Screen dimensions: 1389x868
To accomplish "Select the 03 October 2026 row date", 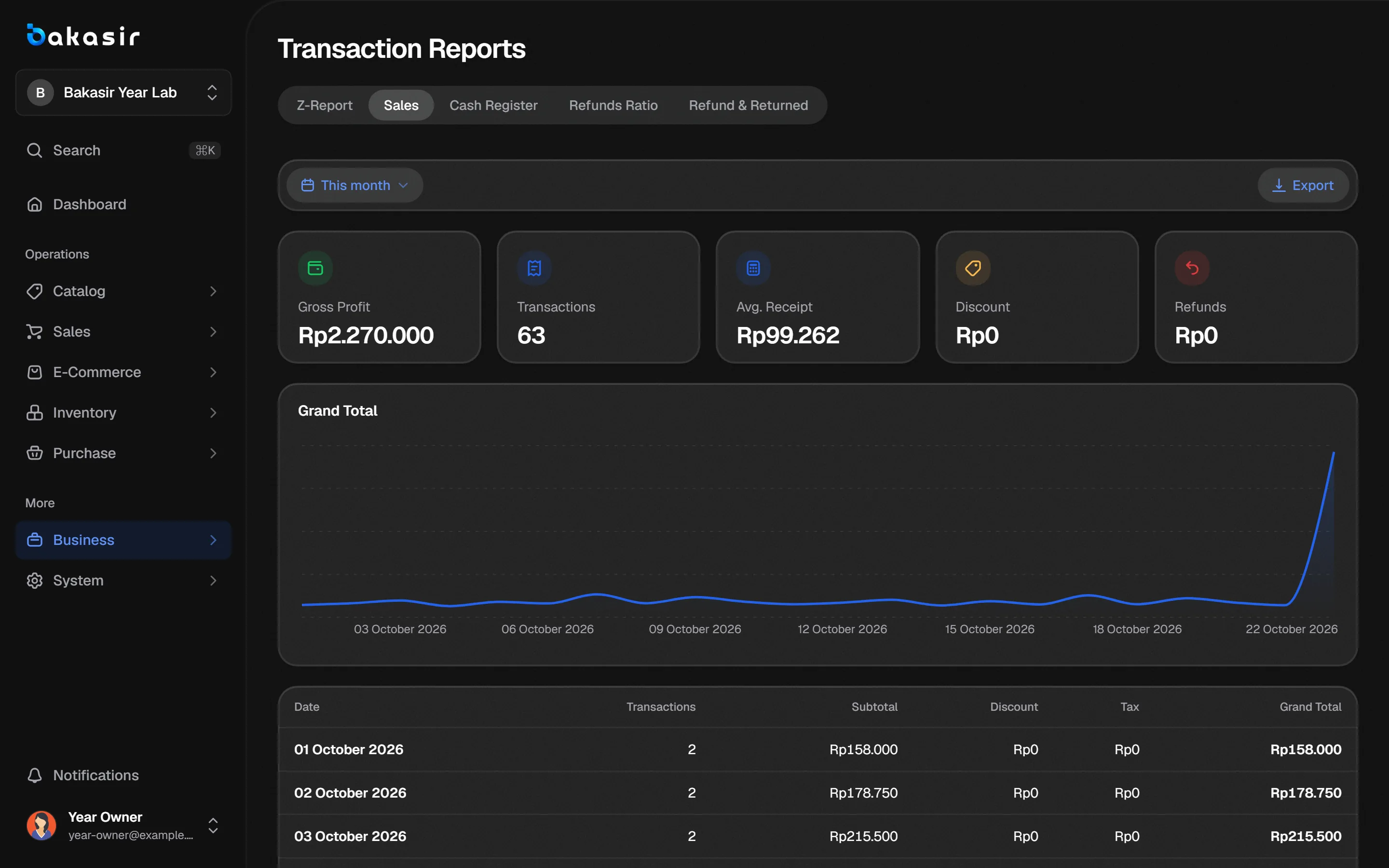I will pos(350,837).
